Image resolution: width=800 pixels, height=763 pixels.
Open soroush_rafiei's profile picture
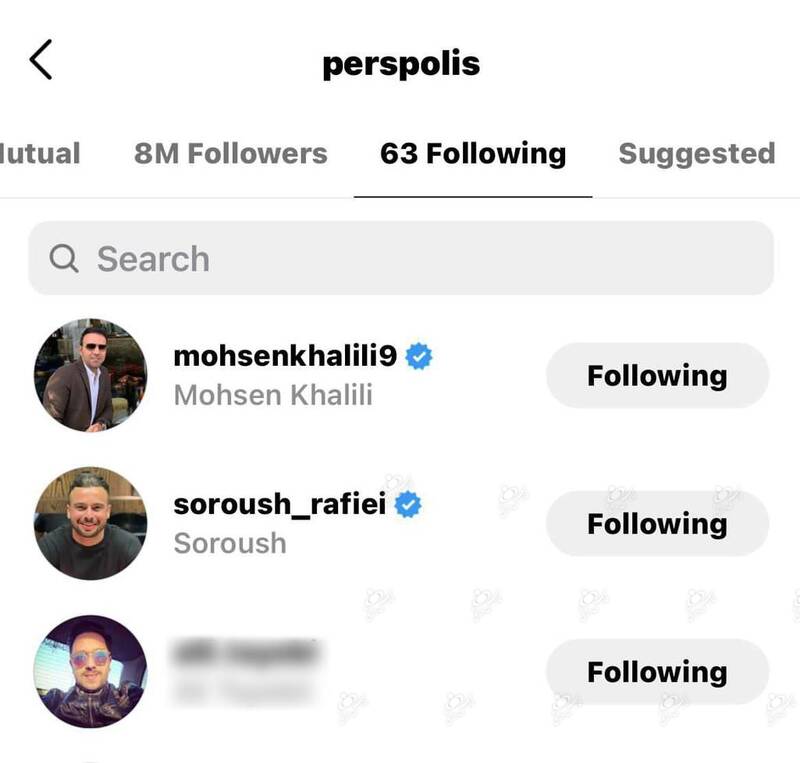pyautogui.click(x=89, y=522)
